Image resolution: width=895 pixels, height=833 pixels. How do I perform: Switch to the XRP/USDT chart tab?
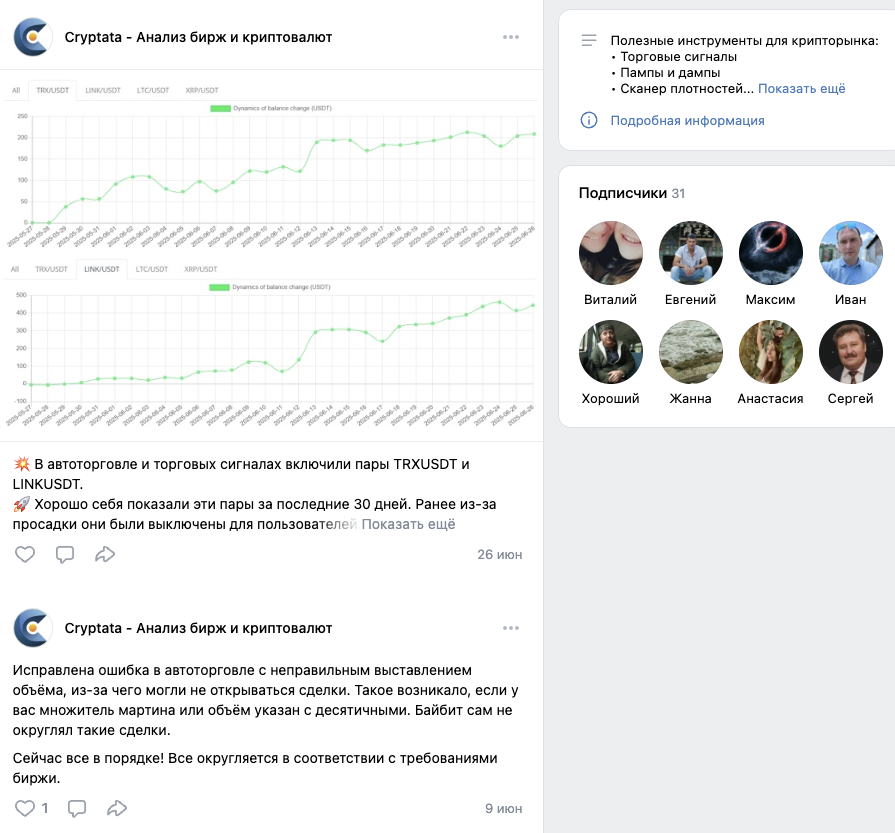click(x=204, y=89)
